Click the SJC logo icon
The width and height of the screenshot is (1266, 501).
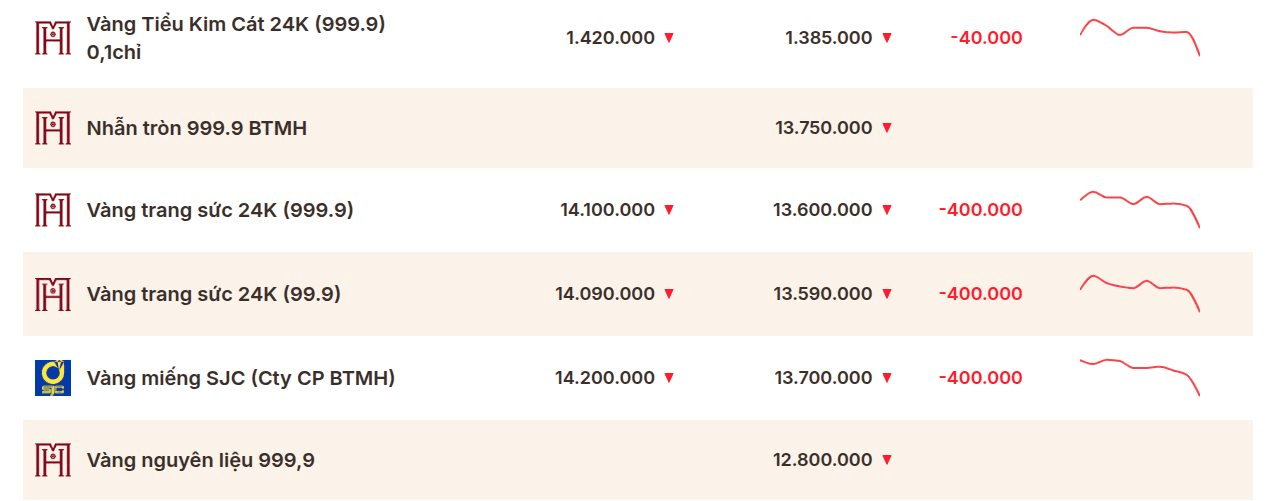pyautogui.click(x=52, y=378)
